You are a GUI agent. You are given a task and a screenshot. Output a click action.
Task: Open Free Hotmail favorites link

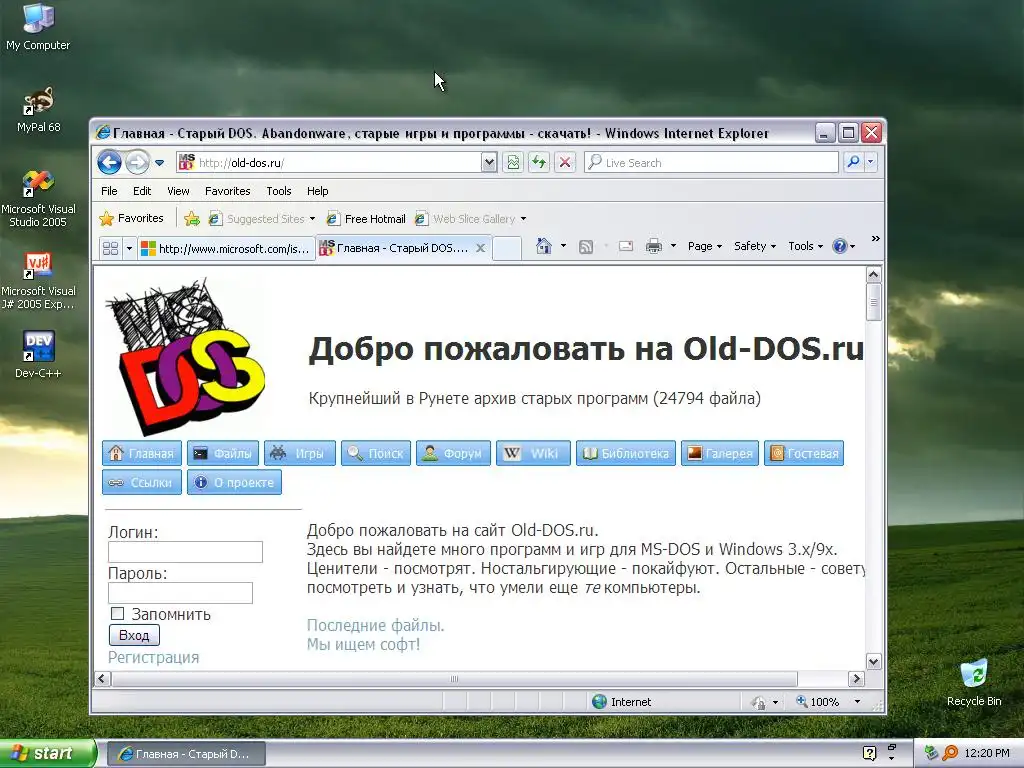[x=366, y=219]
